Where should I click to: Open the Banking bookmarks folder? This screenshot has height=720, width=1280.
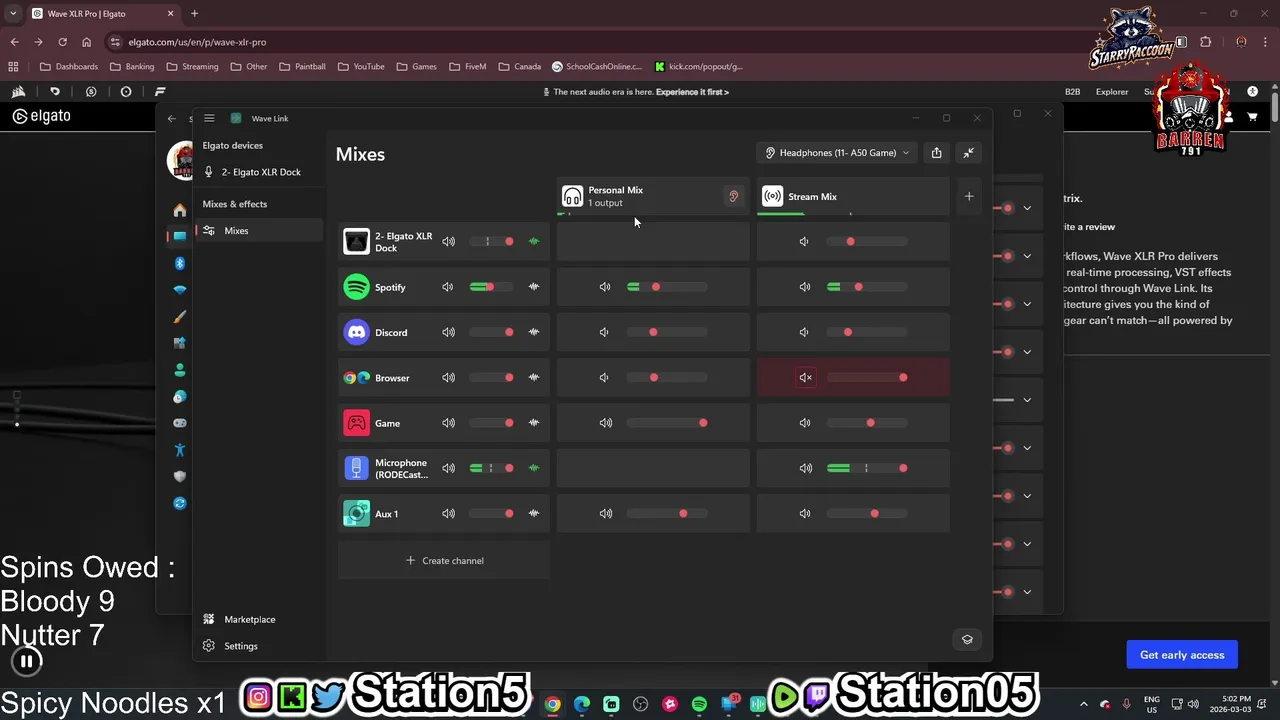tap(132, 67)
